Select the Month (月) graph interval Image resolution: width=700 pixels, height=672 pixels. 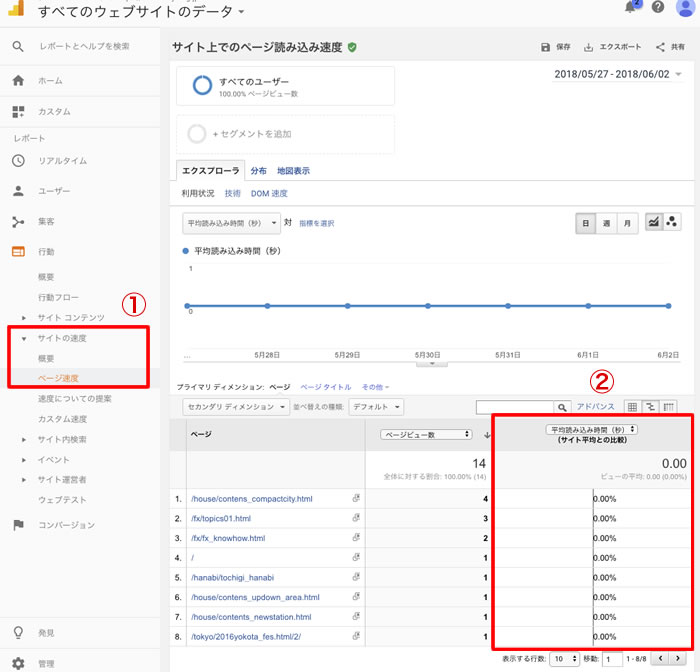(x=627, y=223)
